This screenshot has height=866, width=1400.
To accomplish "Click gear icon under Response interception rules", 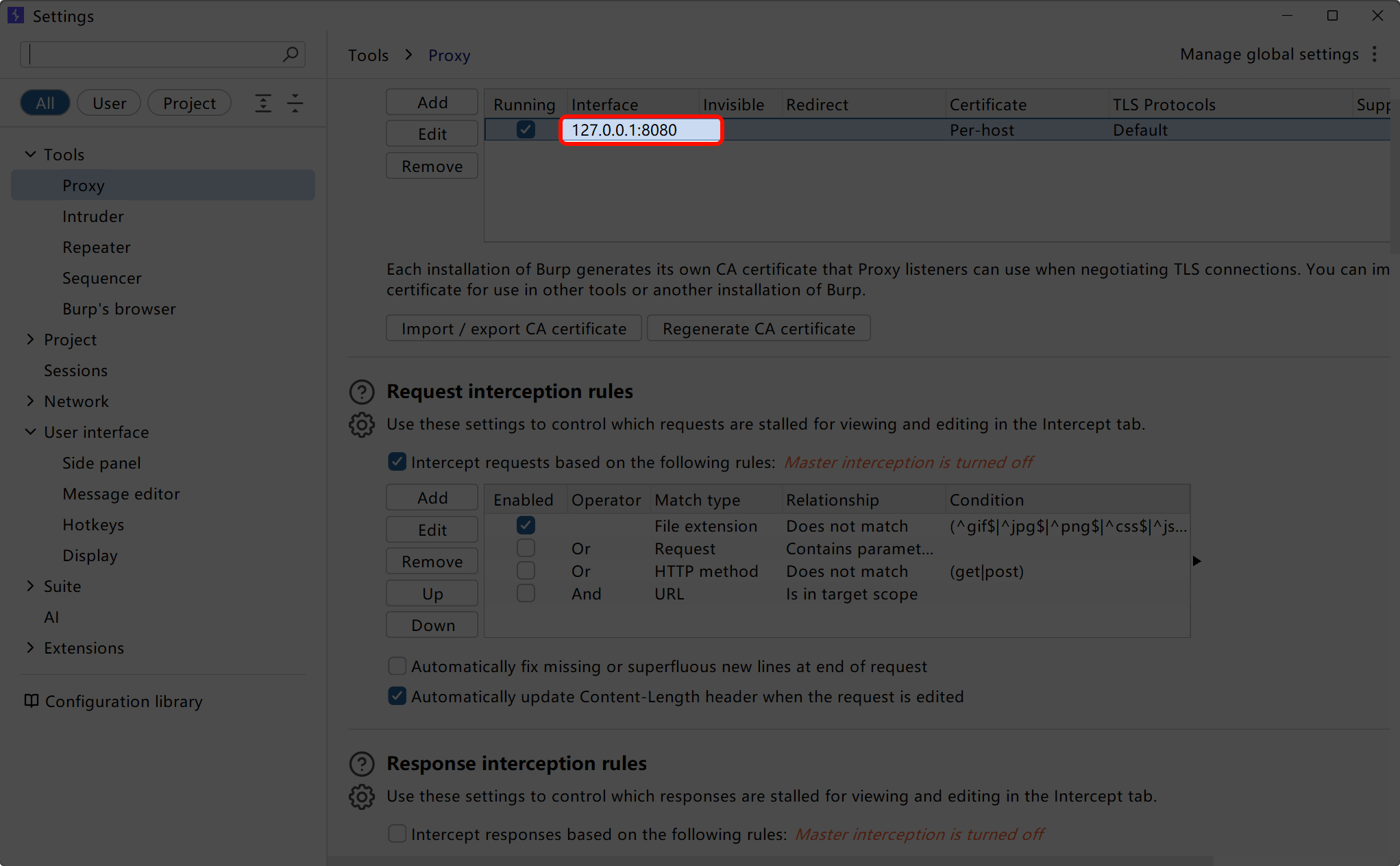I will (362, 797).
